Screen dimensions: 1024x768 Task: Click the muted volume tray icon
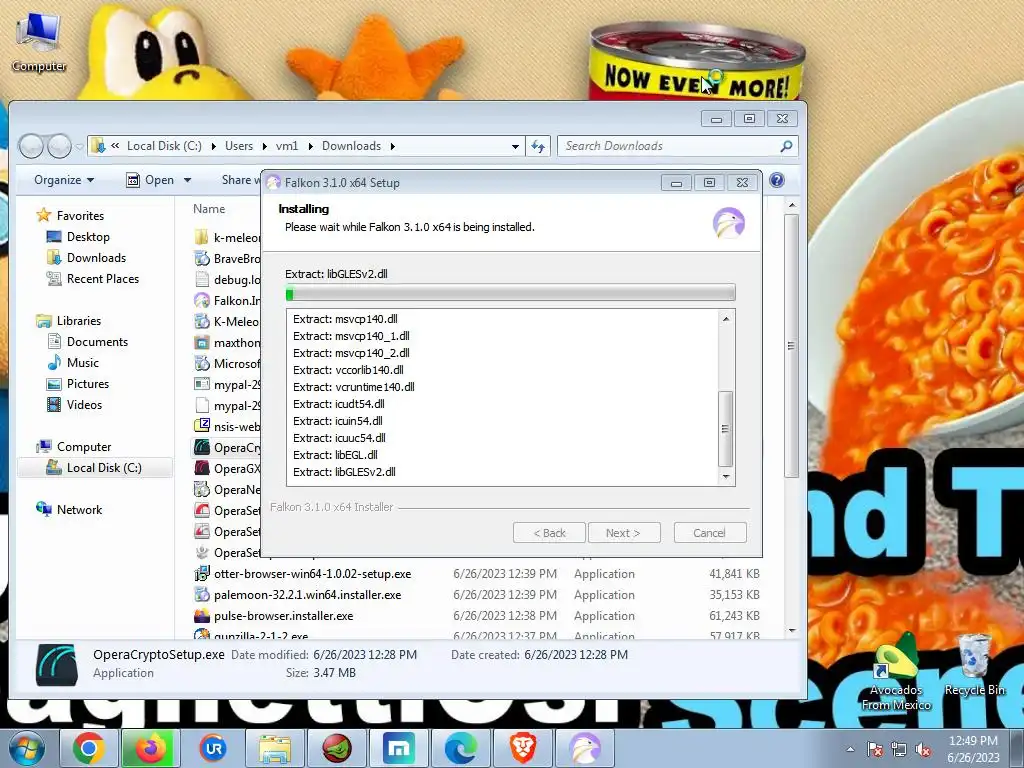coord(923,749)
